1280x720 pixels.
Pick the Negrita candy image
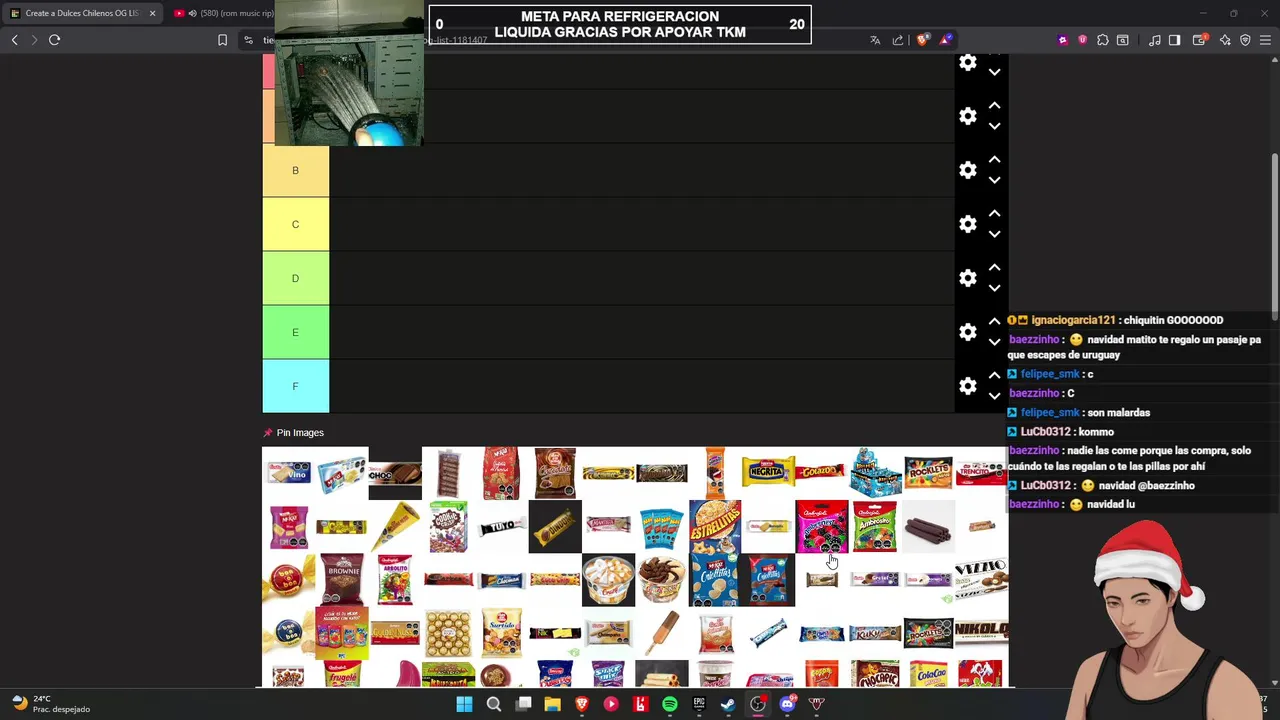(768, 472)
